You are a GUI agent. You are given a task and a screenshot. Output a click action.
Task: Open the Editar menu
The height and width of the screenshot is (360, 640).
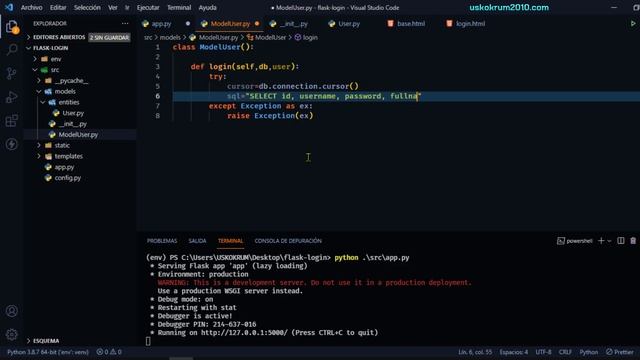pyautogui.click(x=58, y=7)
